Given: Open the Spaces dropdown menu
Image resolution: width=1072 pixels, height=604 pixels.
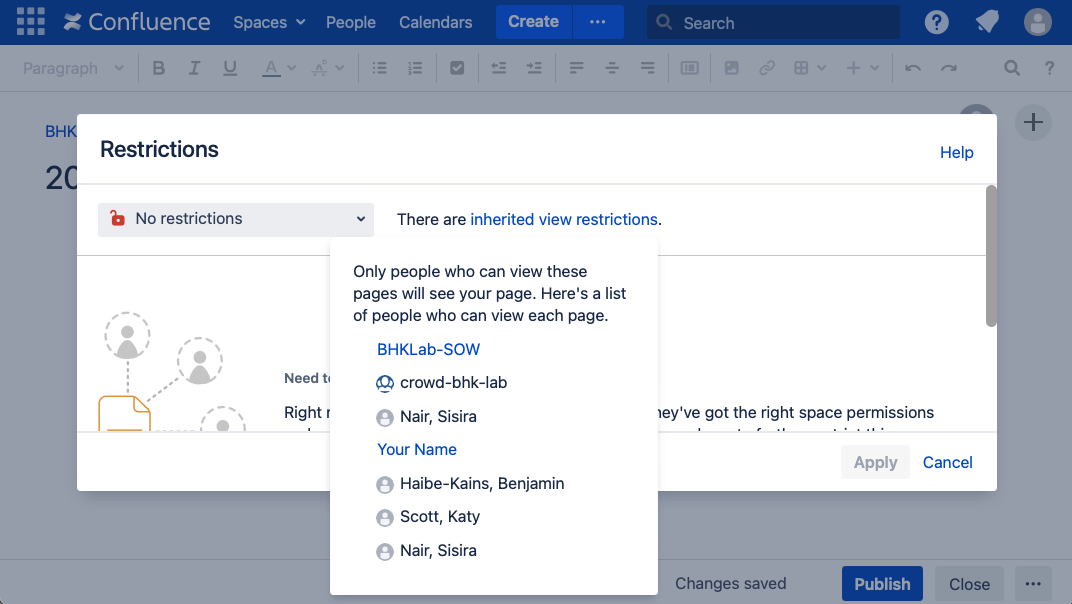Looking at the screenshot, I should click(269, 22).
